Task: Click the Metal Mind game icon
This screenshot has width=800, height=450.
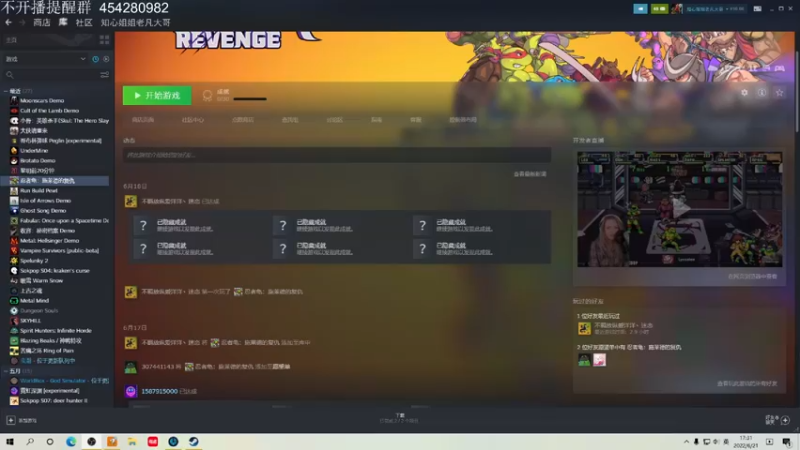Action: [14, 301]
